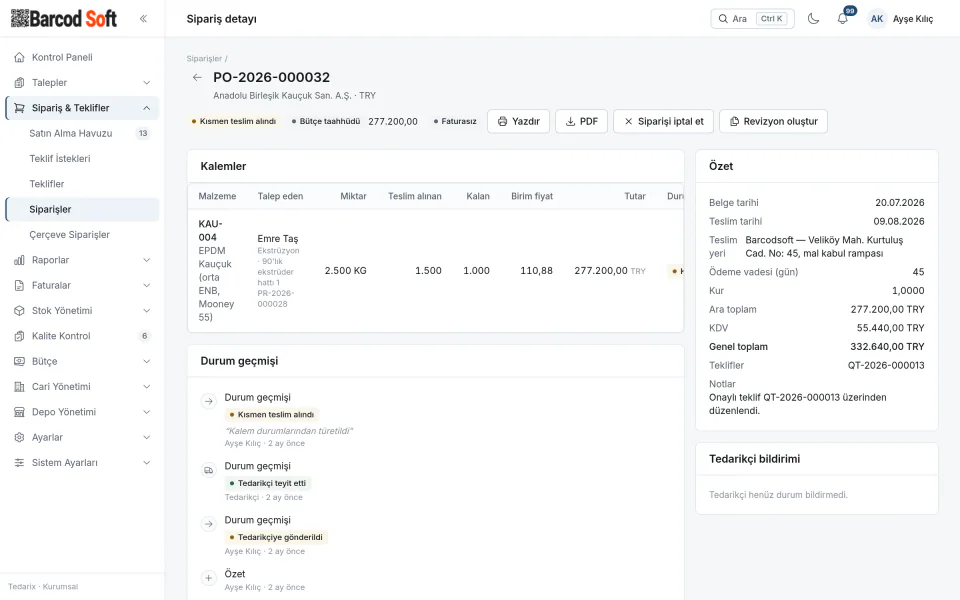Open Teklif İstekleri submenu item
The image size is (960, 600).
[82, 159]
